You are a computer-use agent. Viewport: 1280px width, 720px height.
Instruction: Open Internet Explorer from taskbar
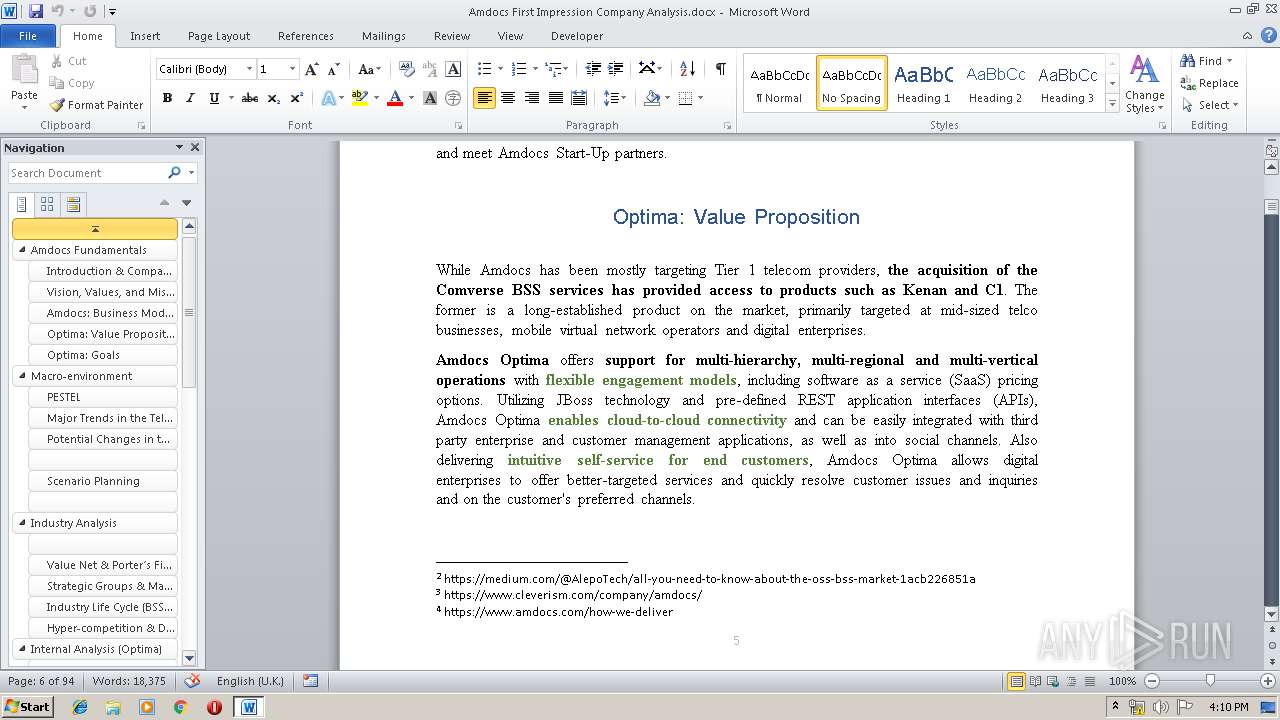80,707
